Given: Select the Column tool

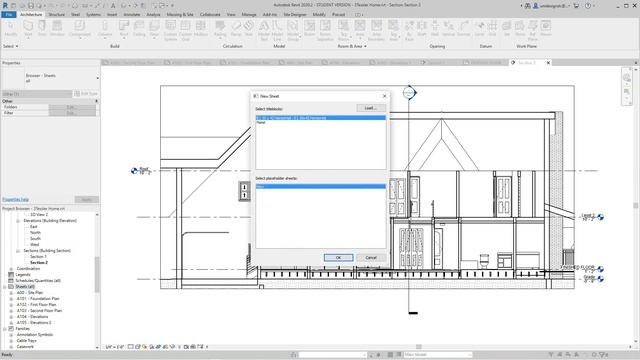Looking at the screenshot, I should tap(105, 29).
